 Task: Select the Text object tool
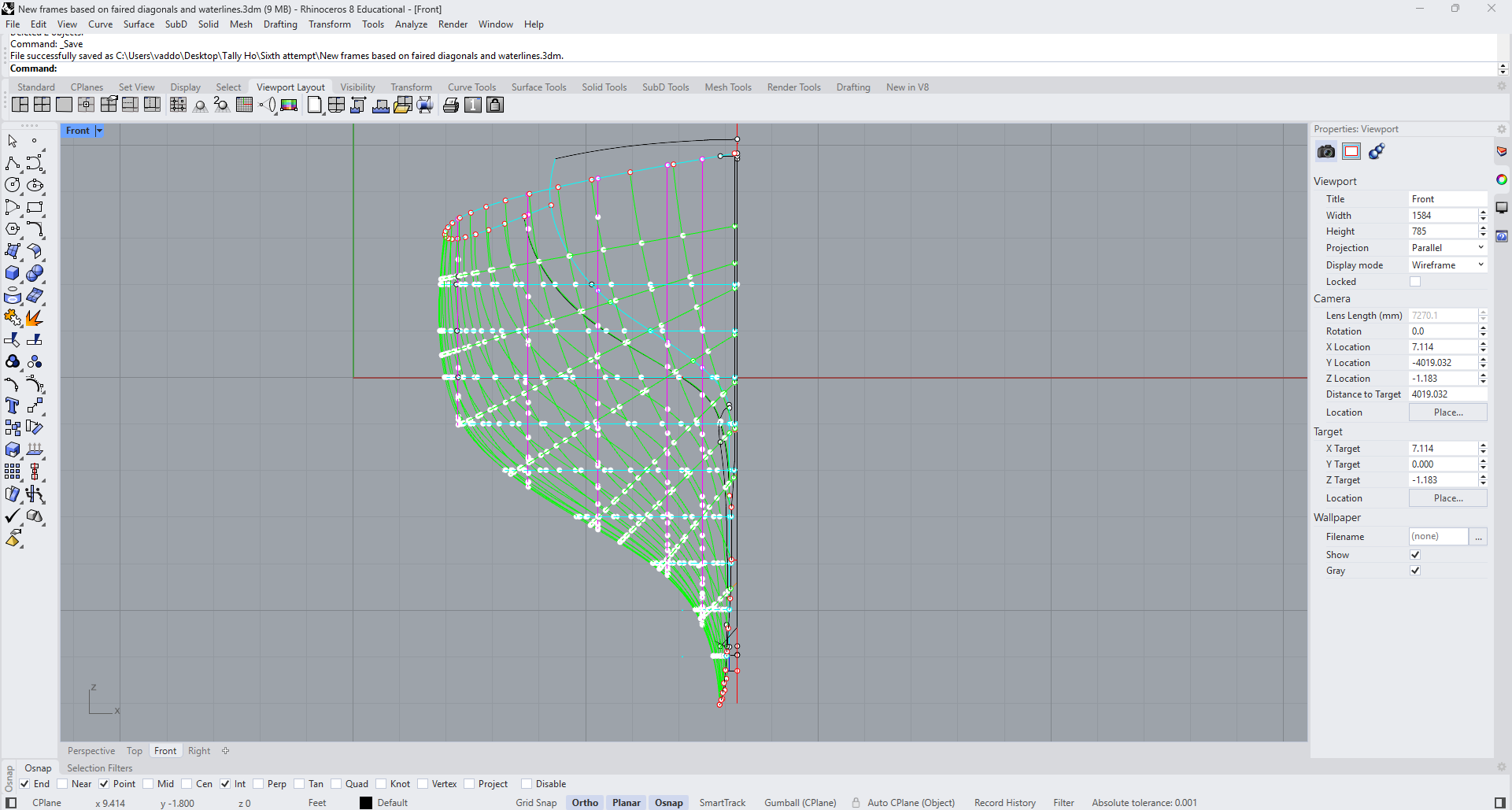(13, 405)
